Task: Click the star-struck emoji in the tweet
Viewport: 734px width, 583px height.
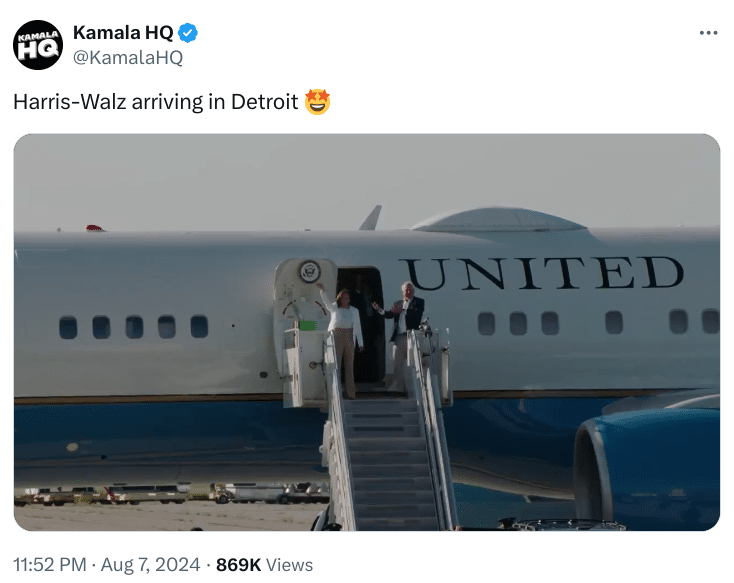Action: (x=317, y=102)
